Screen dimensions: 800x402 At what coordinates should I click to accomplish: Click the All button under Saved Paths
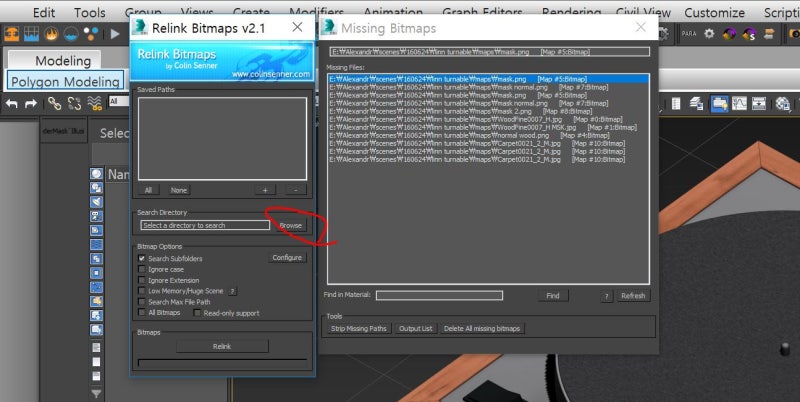click(148, 190)
